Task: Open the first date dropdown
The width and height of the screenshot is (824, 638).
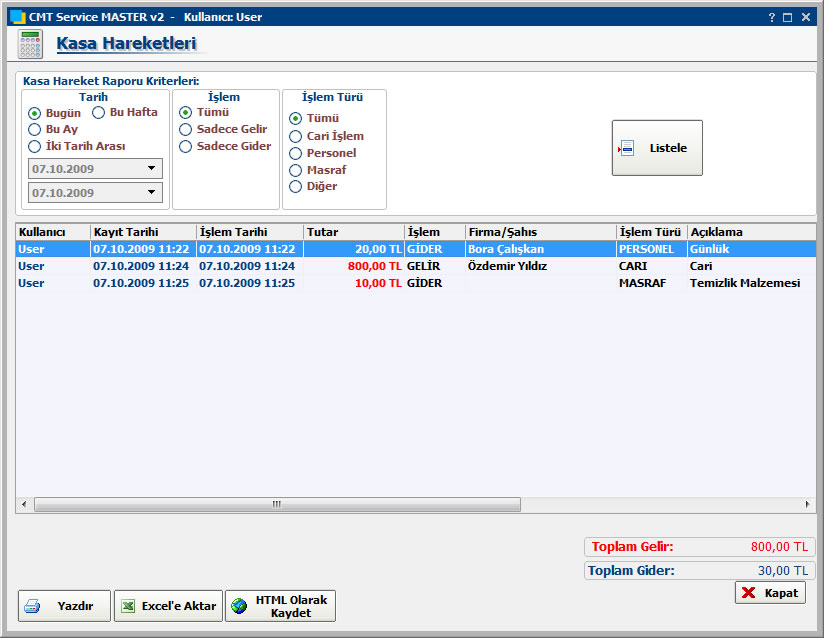Action: coord(152,169)
